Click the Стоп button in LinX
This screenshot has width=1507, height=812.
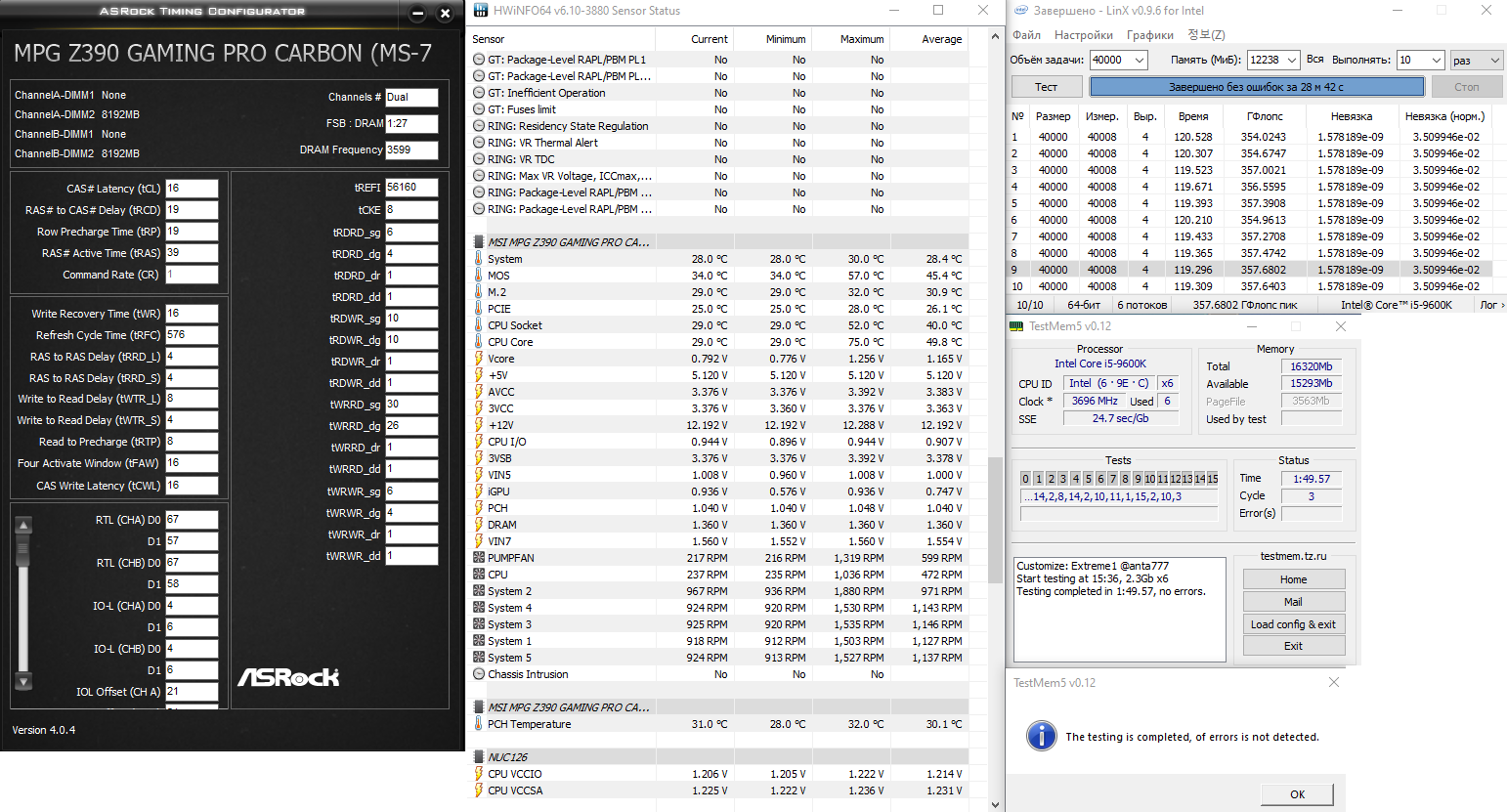1467,87
